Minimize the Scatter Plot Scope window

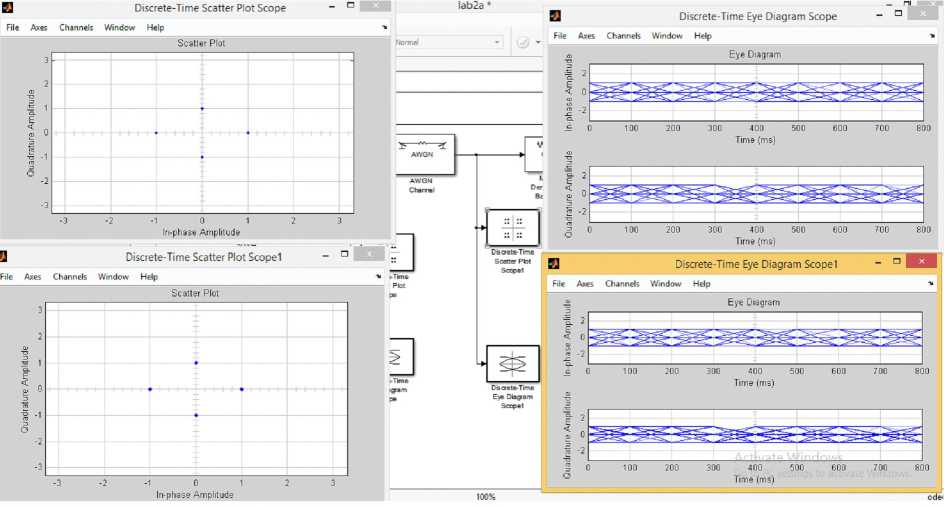click(x=332, y=7)
